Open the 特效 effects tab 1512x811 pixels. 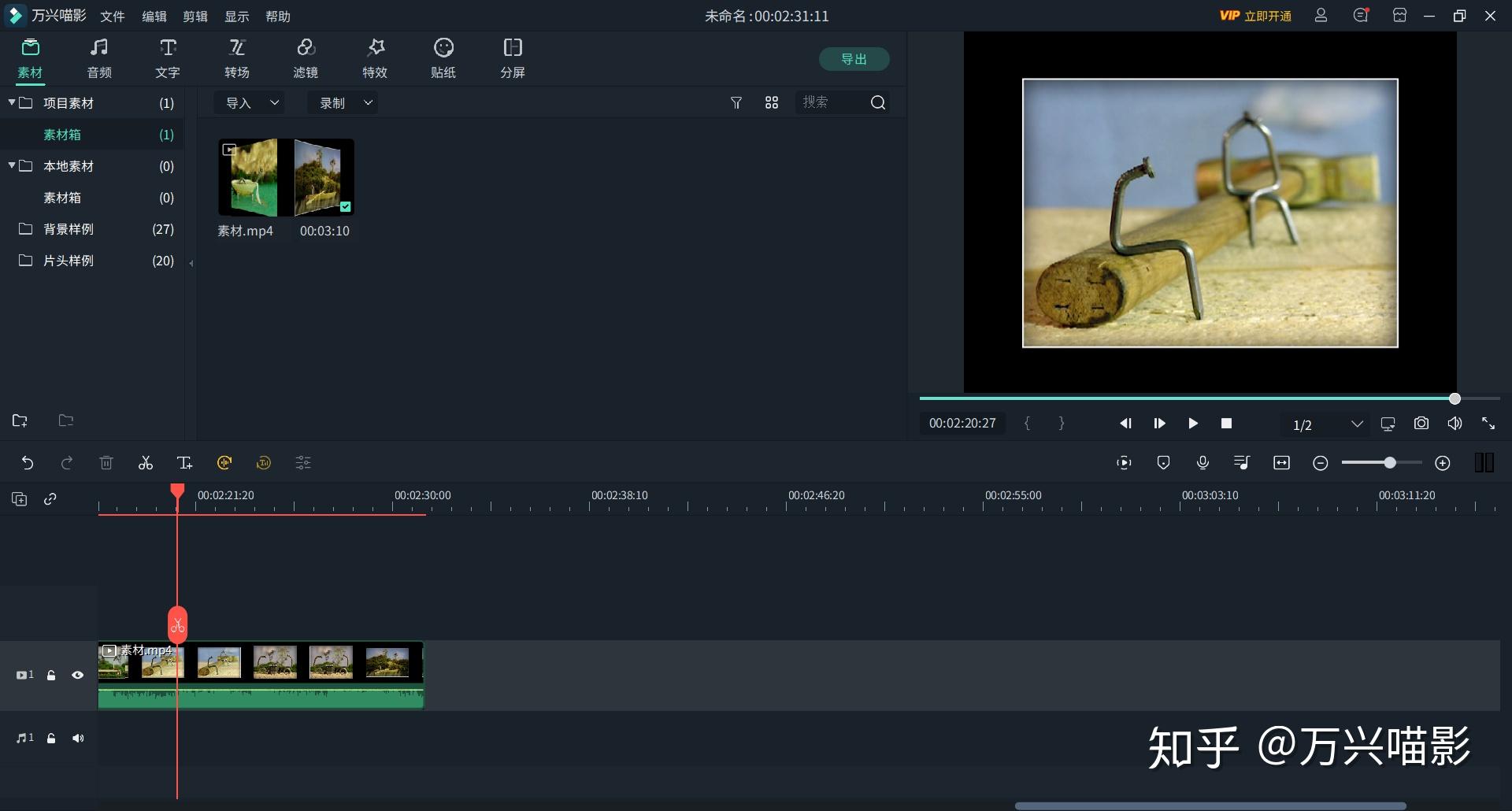pos(375,58)
